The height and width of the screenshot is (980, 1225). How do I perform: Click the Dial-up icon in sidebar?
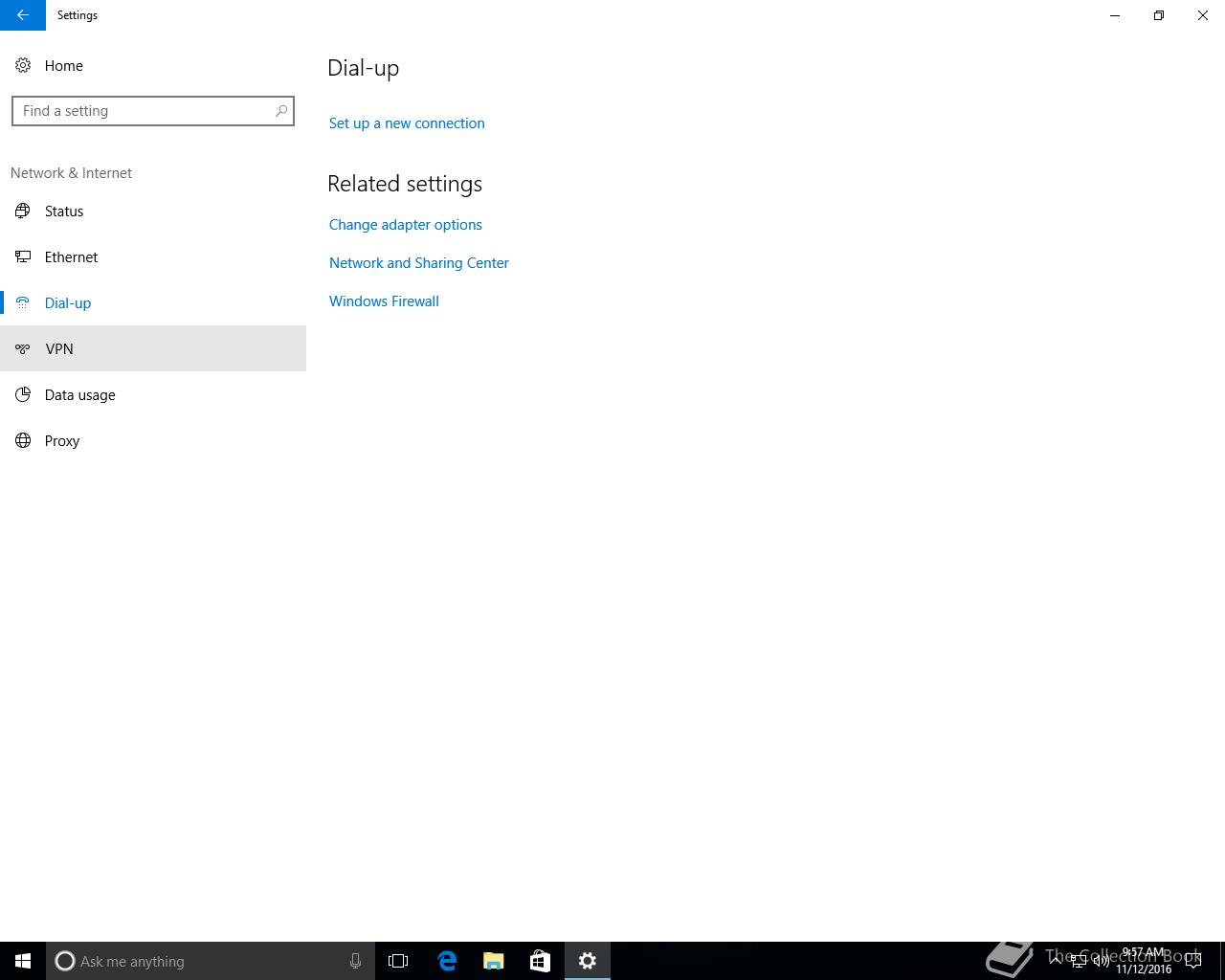pyautogui.click(x=23, y=303)
